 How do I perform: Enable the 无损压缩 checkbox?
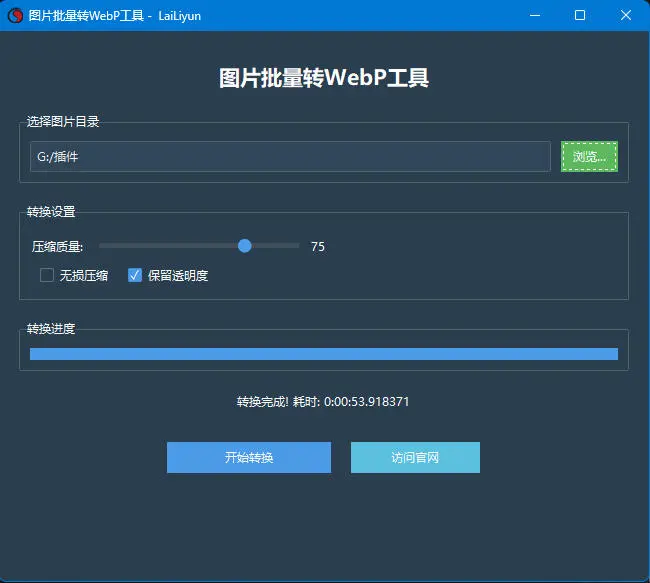[47, 275]
